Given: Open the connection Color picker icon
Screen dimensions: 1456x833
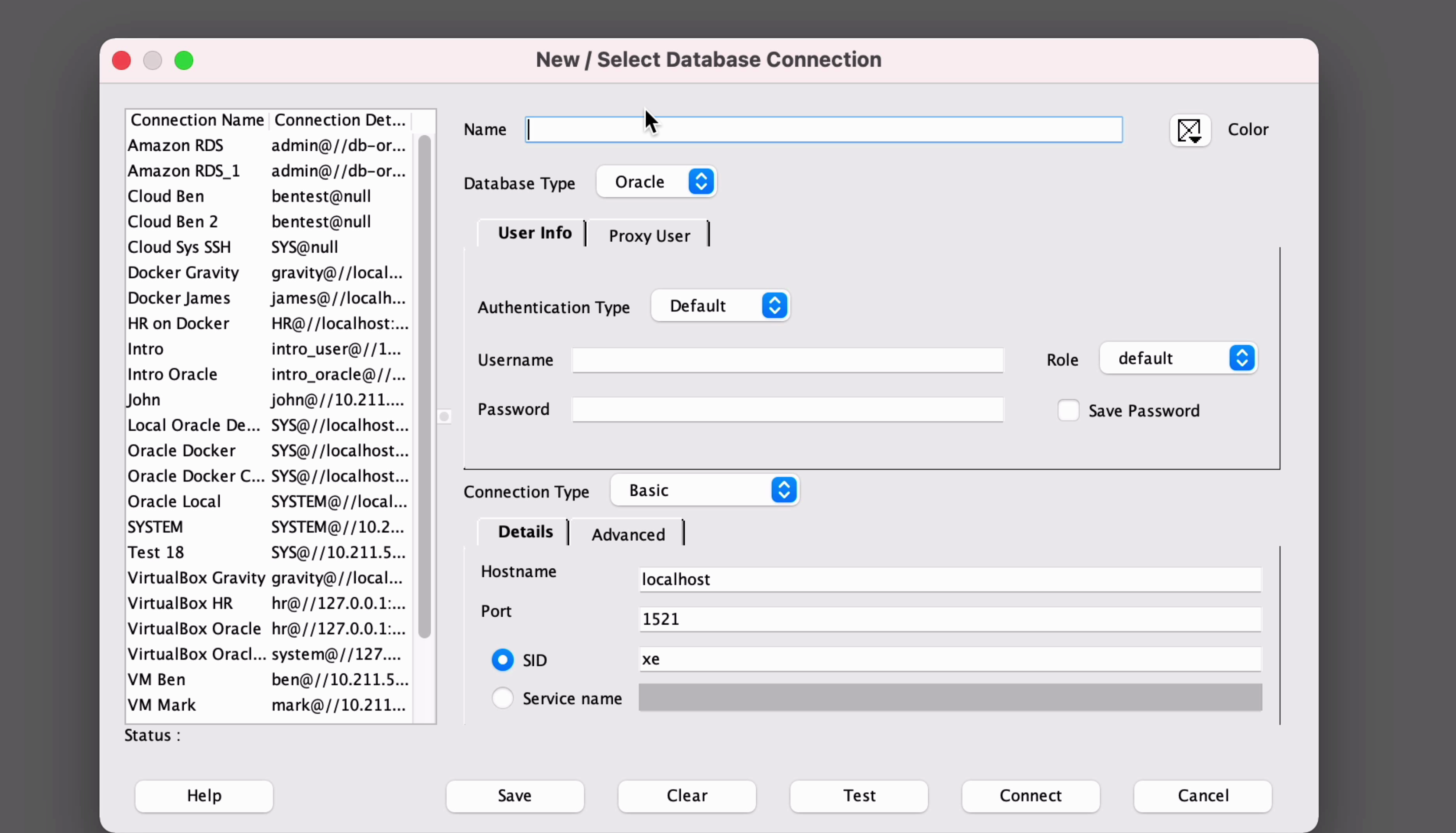Looking at the screenshot, I should tap(1189, 130).
